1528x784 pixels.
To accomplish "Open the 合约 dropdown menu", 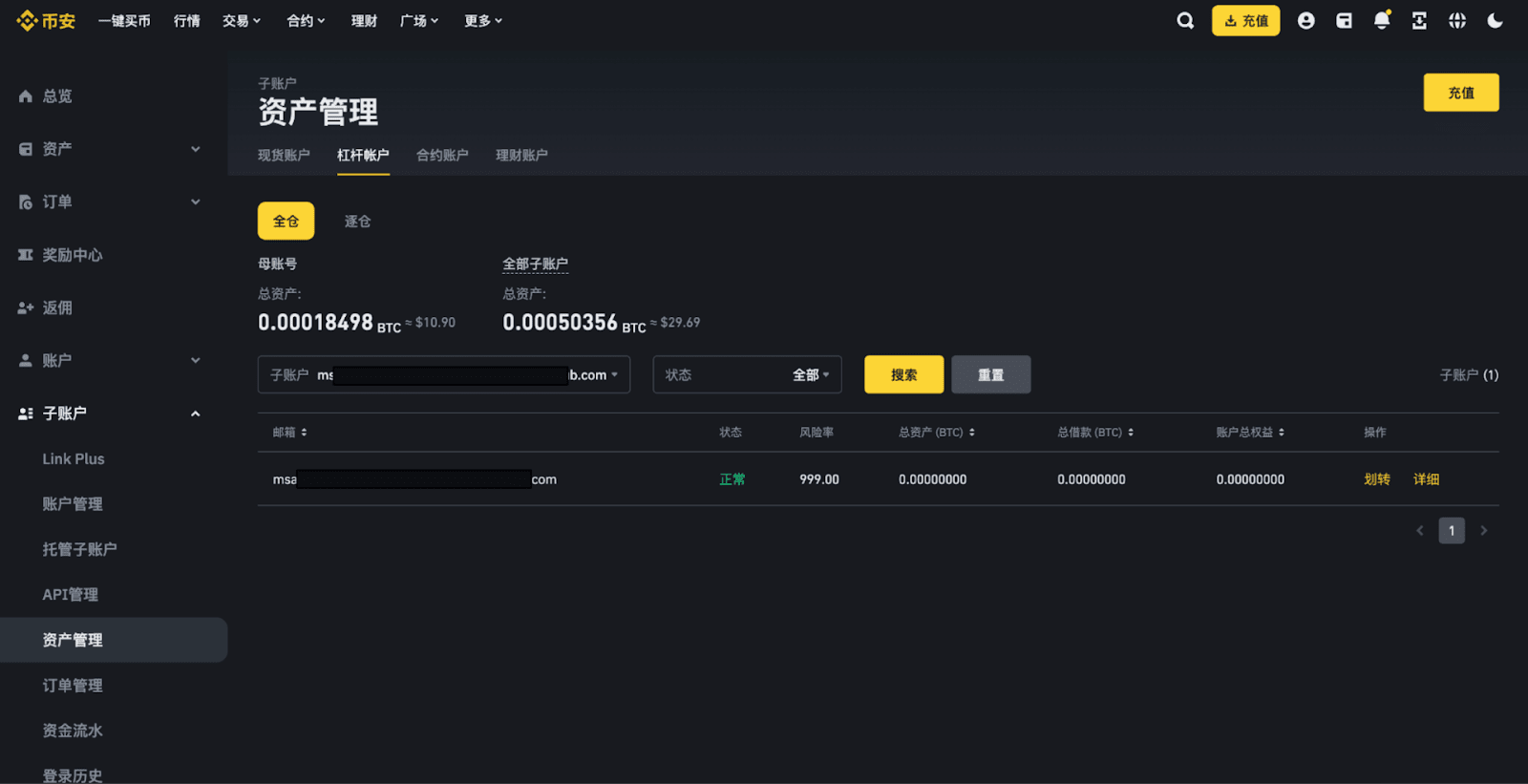I will coord(307,21).
